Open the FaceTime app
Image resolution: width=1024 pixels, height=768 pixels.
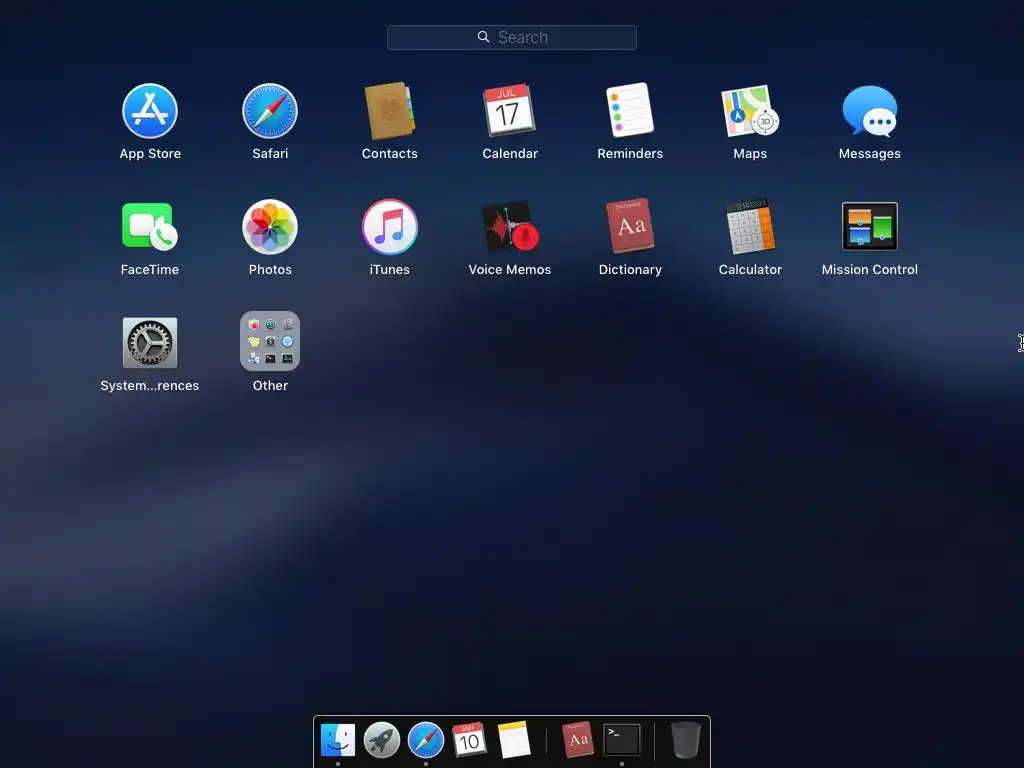(x=150, y=227)
